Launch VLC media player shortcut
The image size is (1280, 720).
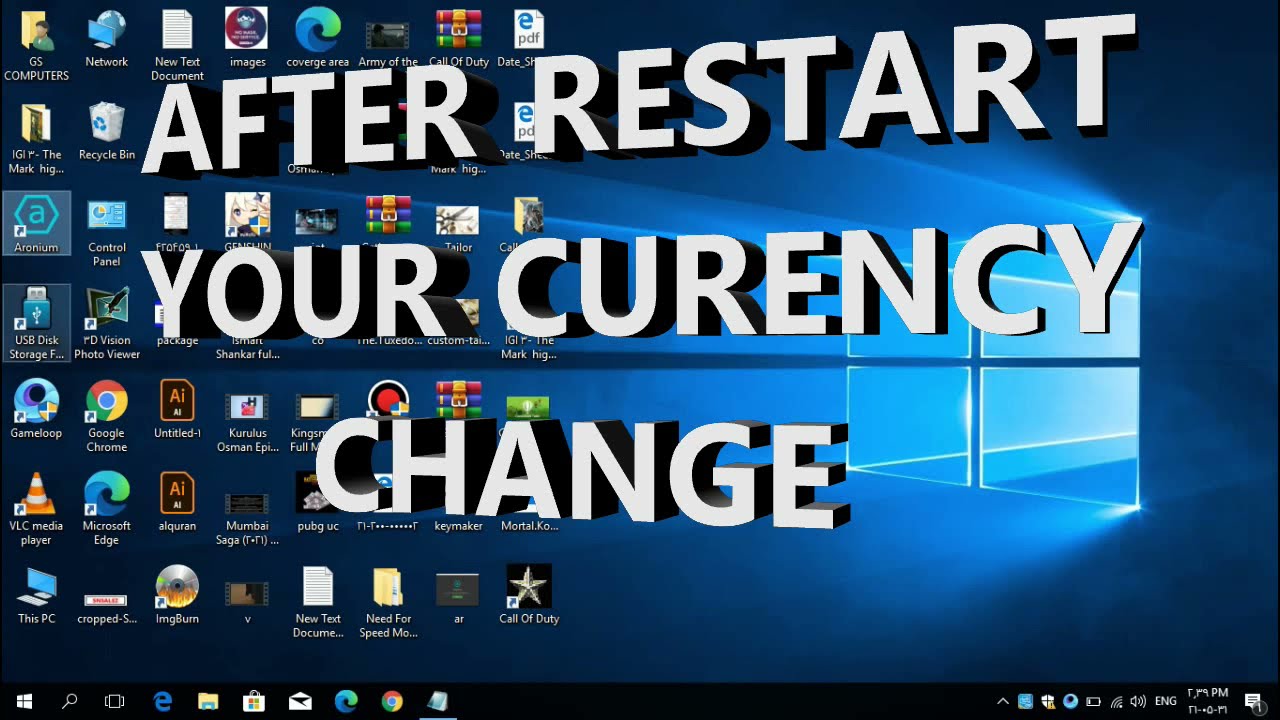(36, 510)
